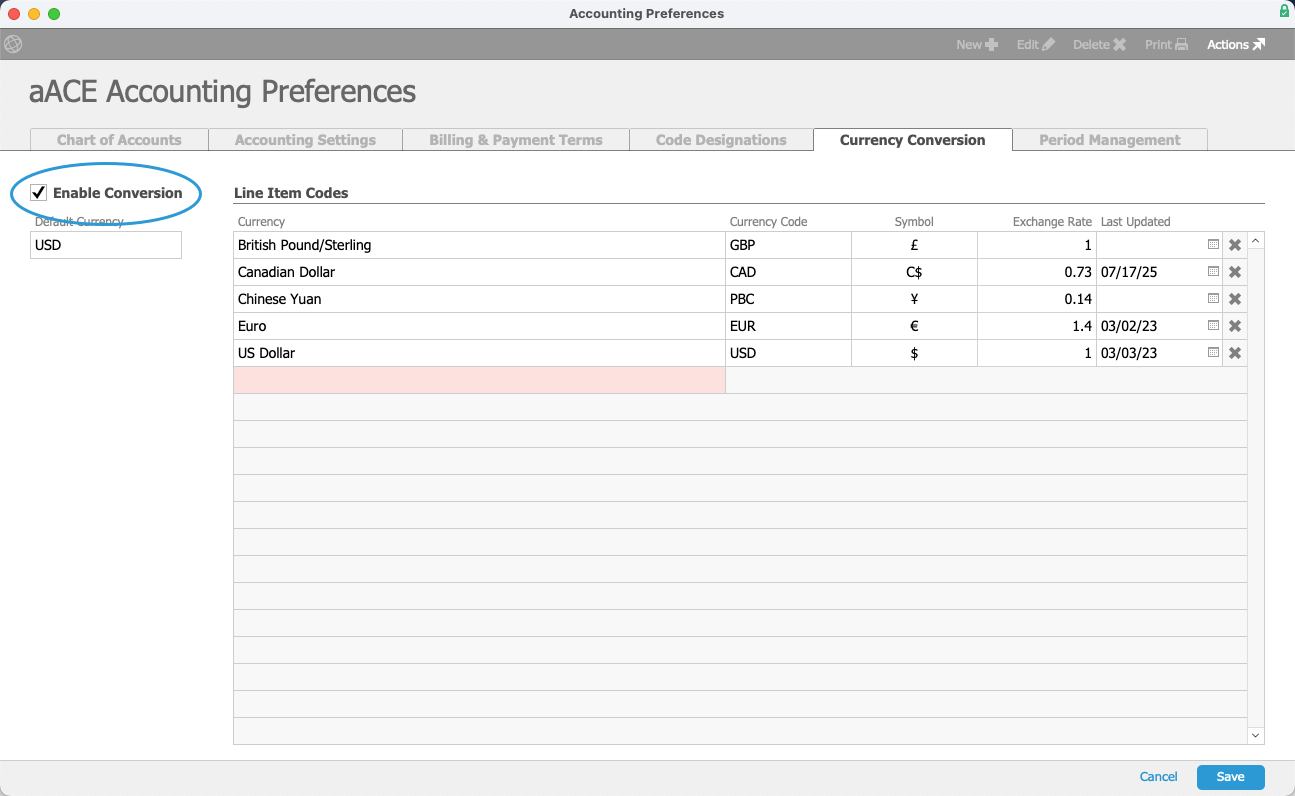
Task: Cancel the preference changes
Action: pyautogui.click(x=1159, y=777)
